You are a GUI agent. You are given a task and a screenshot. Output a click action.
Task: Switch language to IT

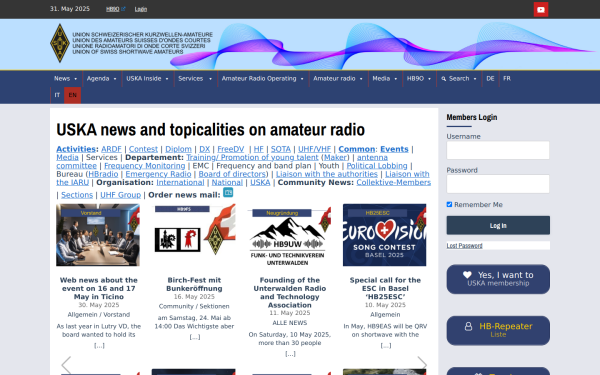57,95
